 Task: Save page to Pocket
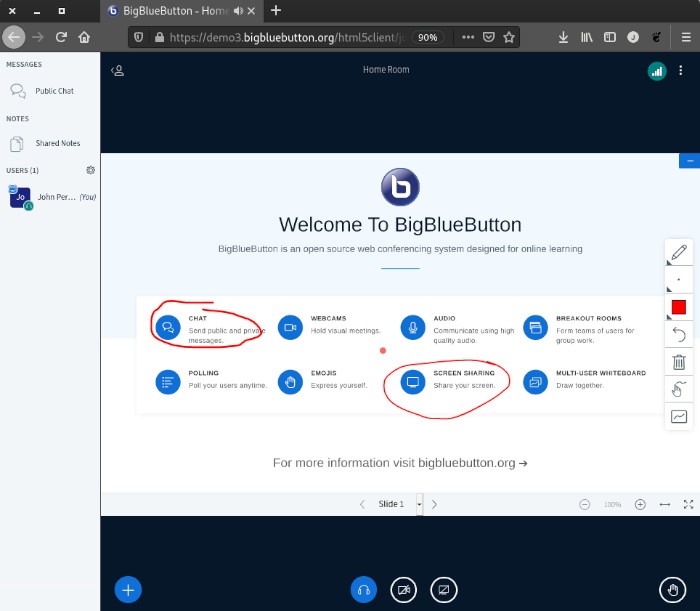489,37
